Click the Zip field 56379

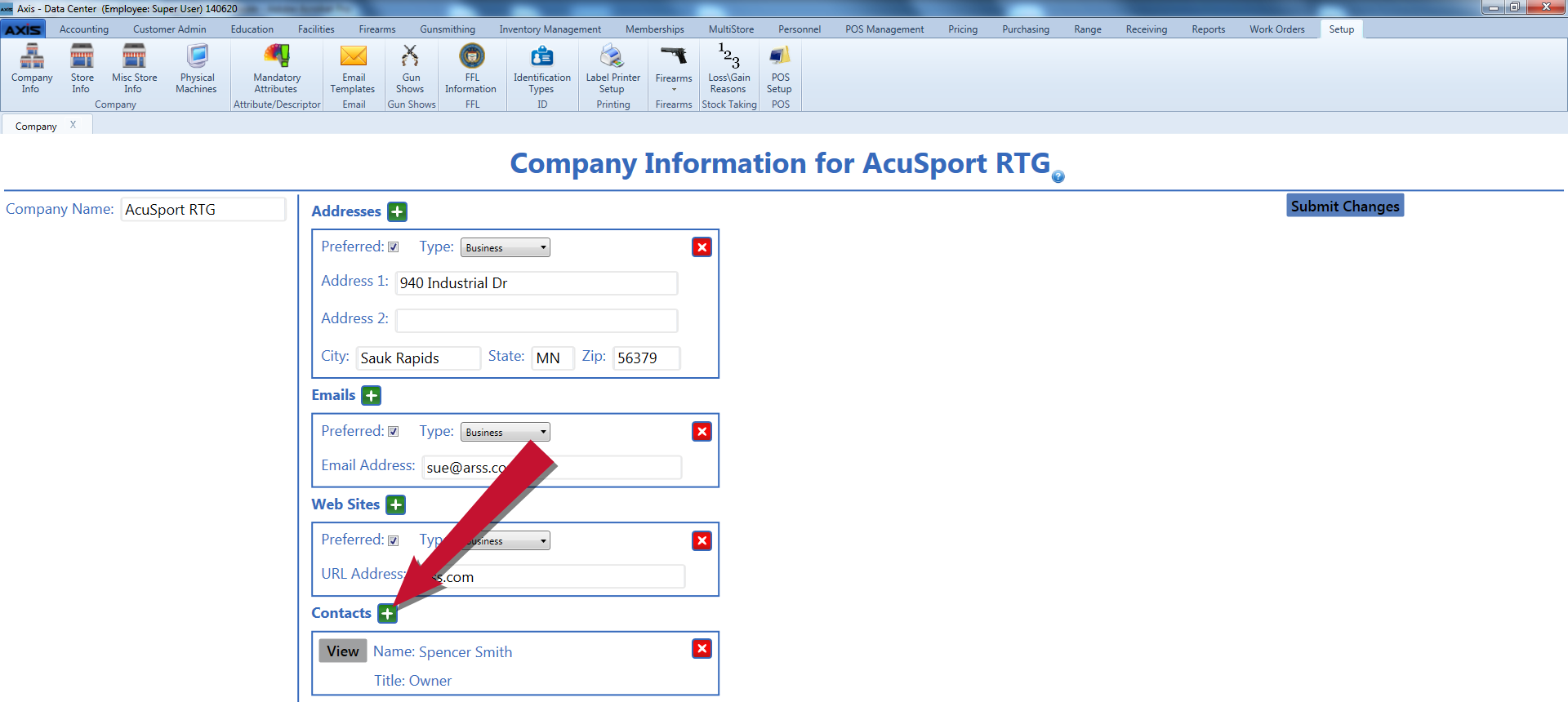point(646,358)
